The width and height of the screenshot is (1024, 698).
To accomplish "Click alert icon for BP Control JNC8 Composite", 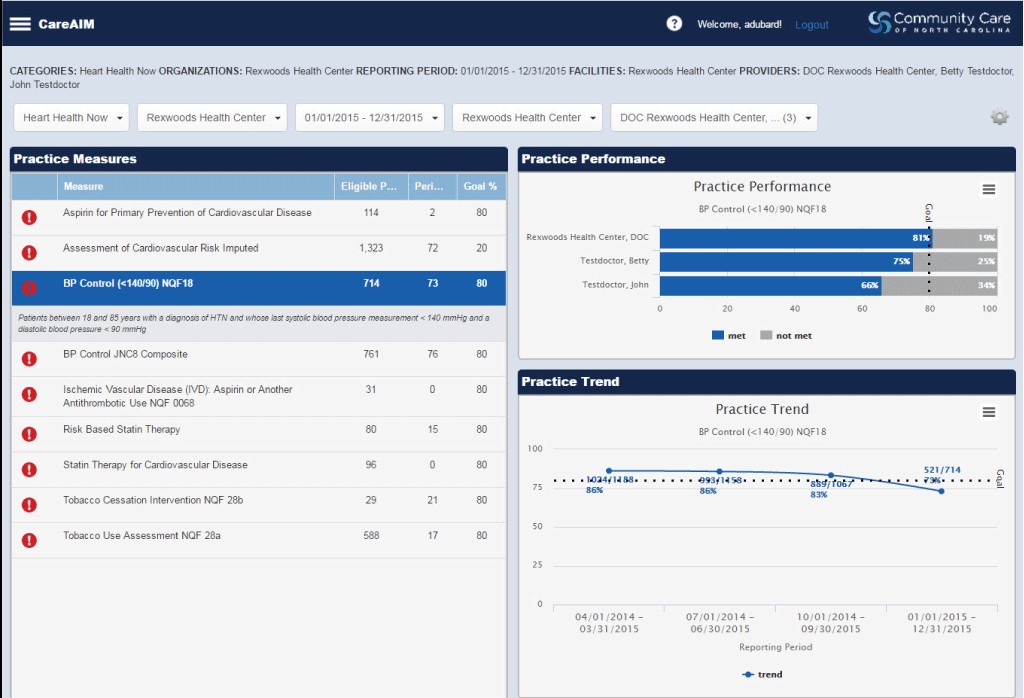I will pyautogui.click(x=29, y=358).
